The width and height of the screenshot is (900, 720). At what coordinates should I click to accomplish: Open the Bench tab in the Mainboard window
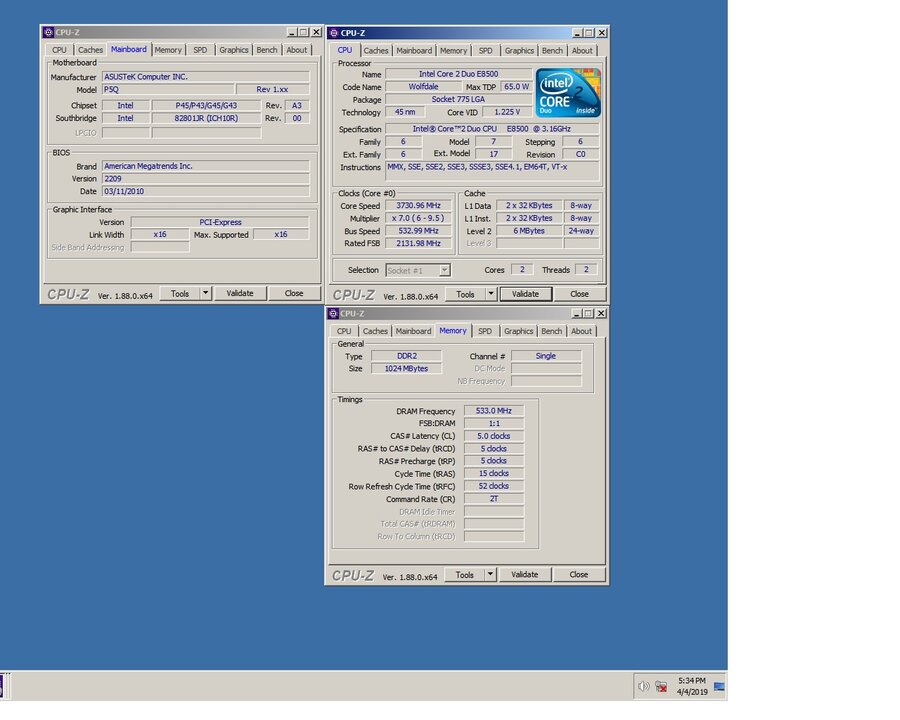pos(266,50)
